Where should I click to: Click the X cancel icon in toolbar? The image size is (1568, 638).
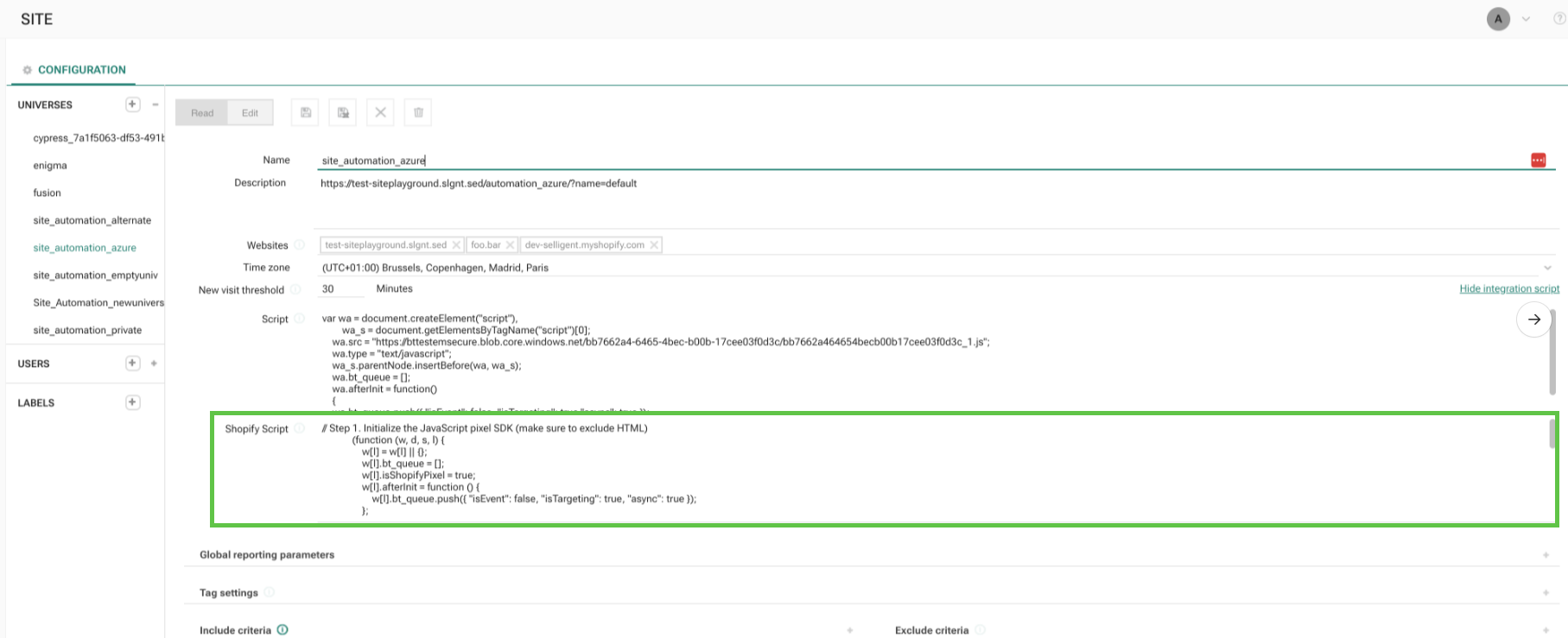point(380,112)
